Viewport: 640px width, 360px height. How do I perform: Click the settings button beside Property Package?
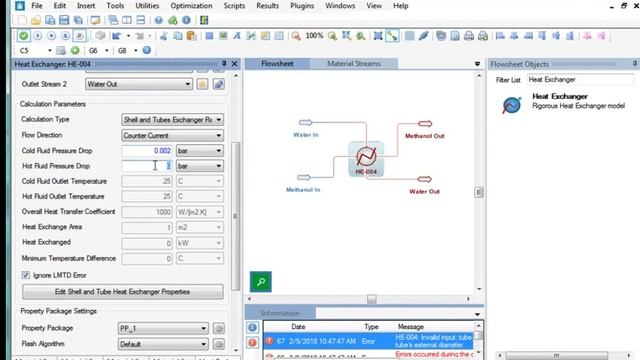point(218,328)
